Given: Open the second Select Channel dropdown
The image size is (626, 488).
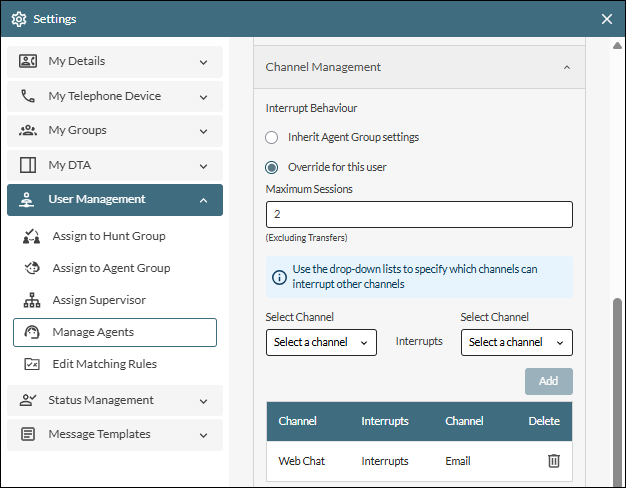Looking at the screenshot, I should pos(516,343).
